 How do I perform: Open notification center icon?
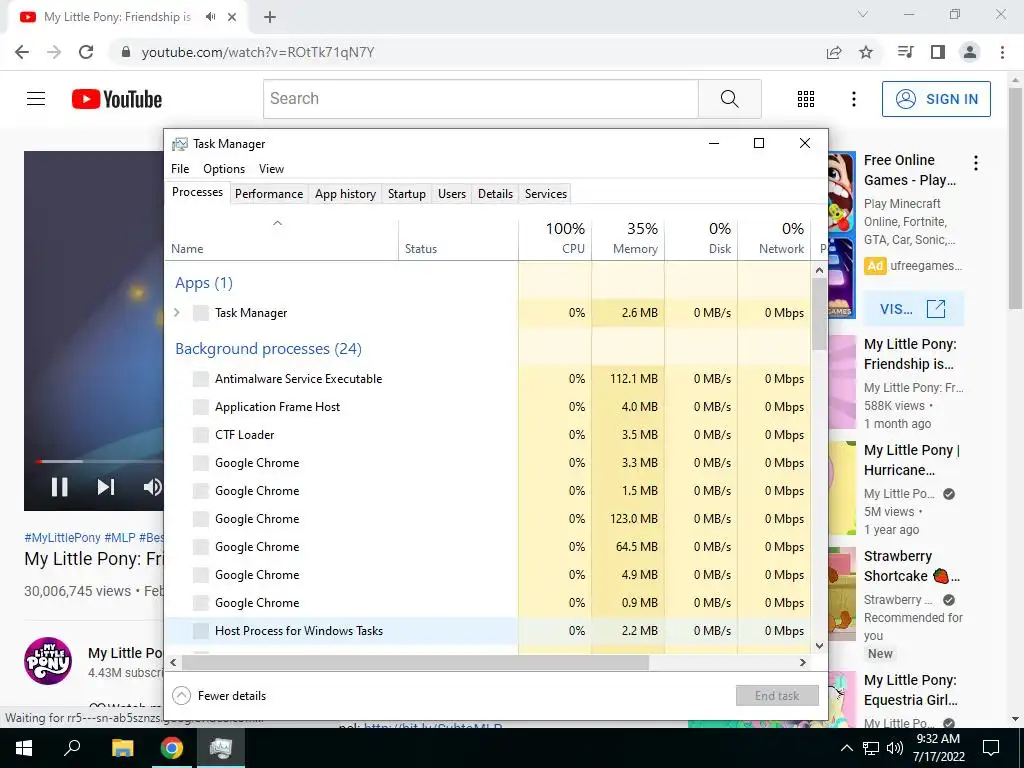pos(991,748)
